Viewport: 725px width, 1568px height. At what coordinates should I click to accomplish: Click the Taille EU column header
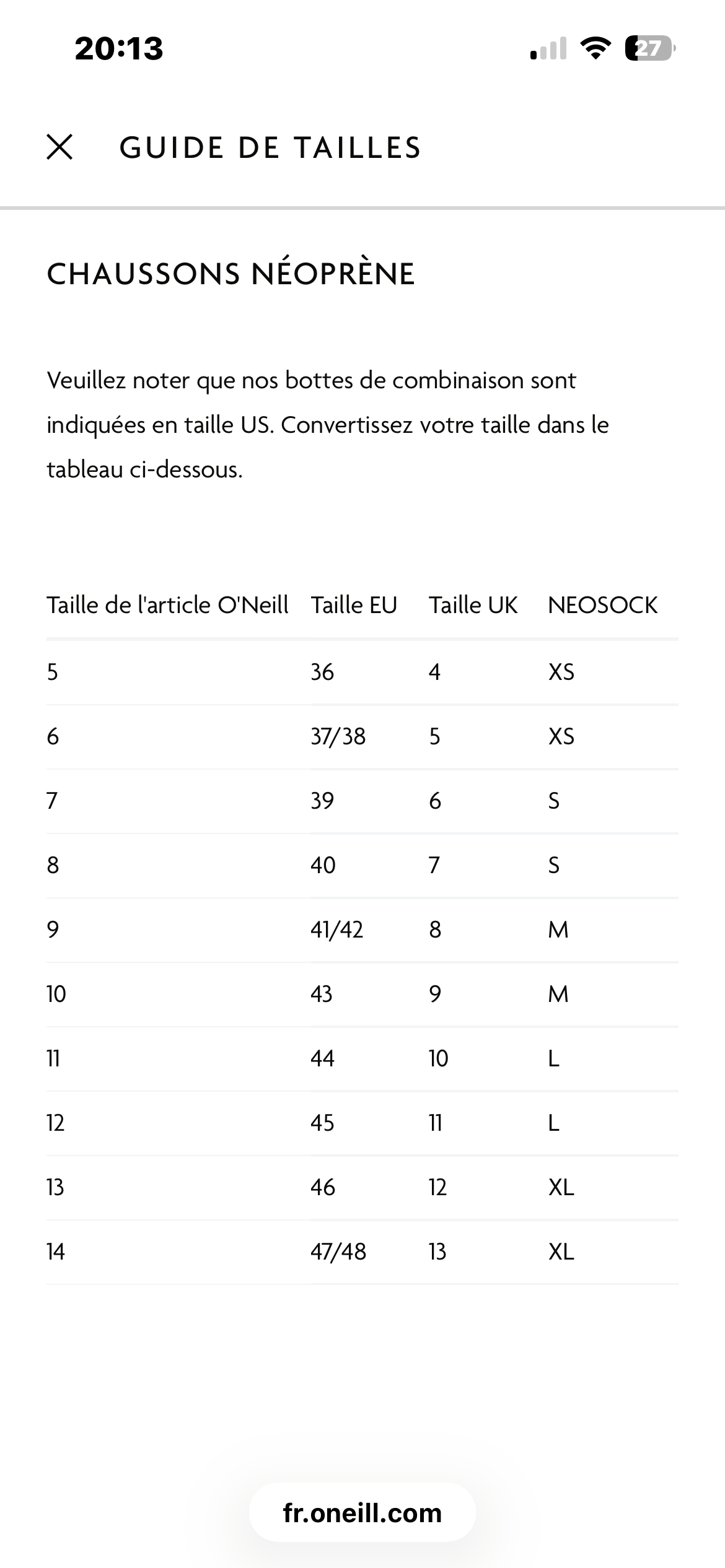354,605
